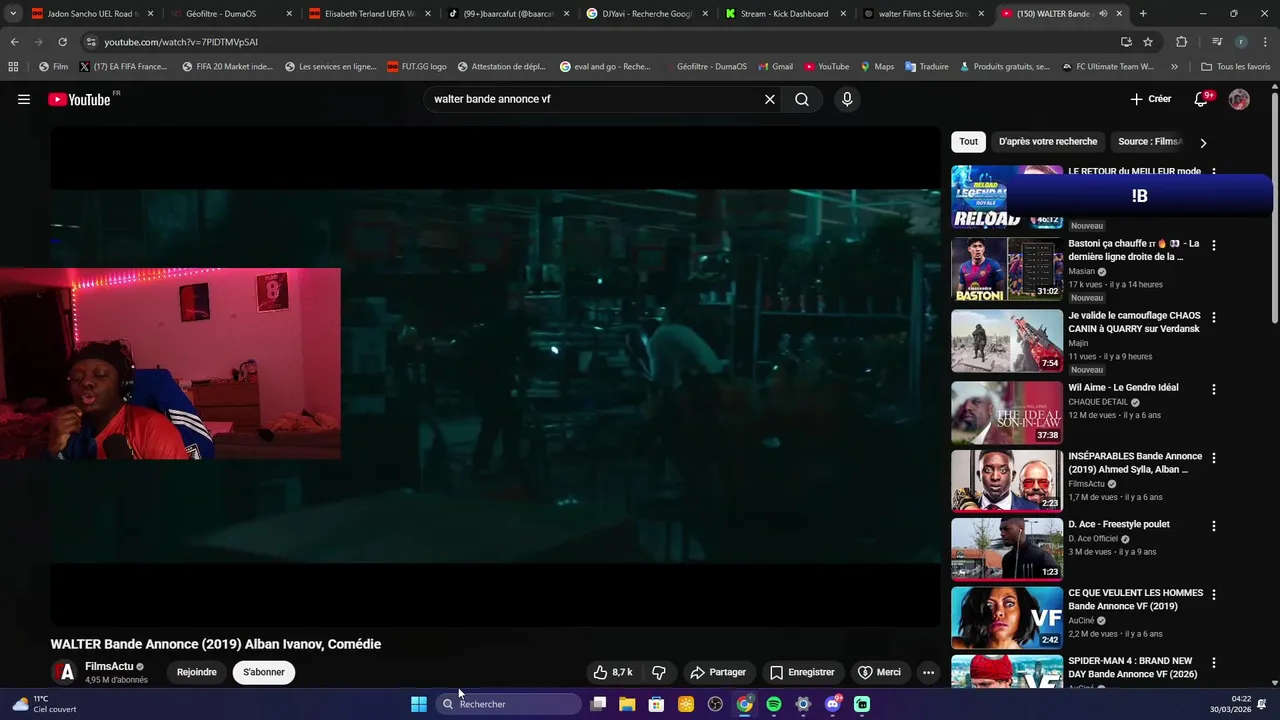This screenshot has width=1280, height=720.
Task: Clear the search text with the X
Action: [770, 99]
